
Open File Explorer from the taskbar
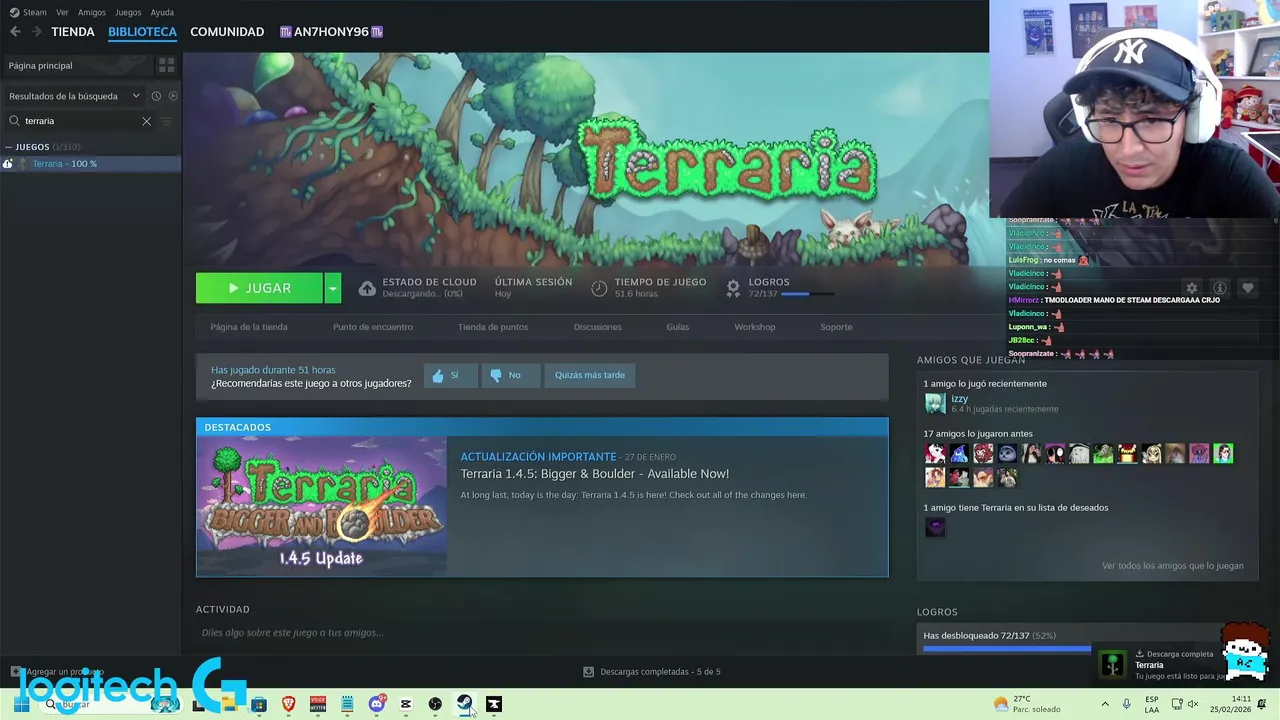[x=229, y=704]
